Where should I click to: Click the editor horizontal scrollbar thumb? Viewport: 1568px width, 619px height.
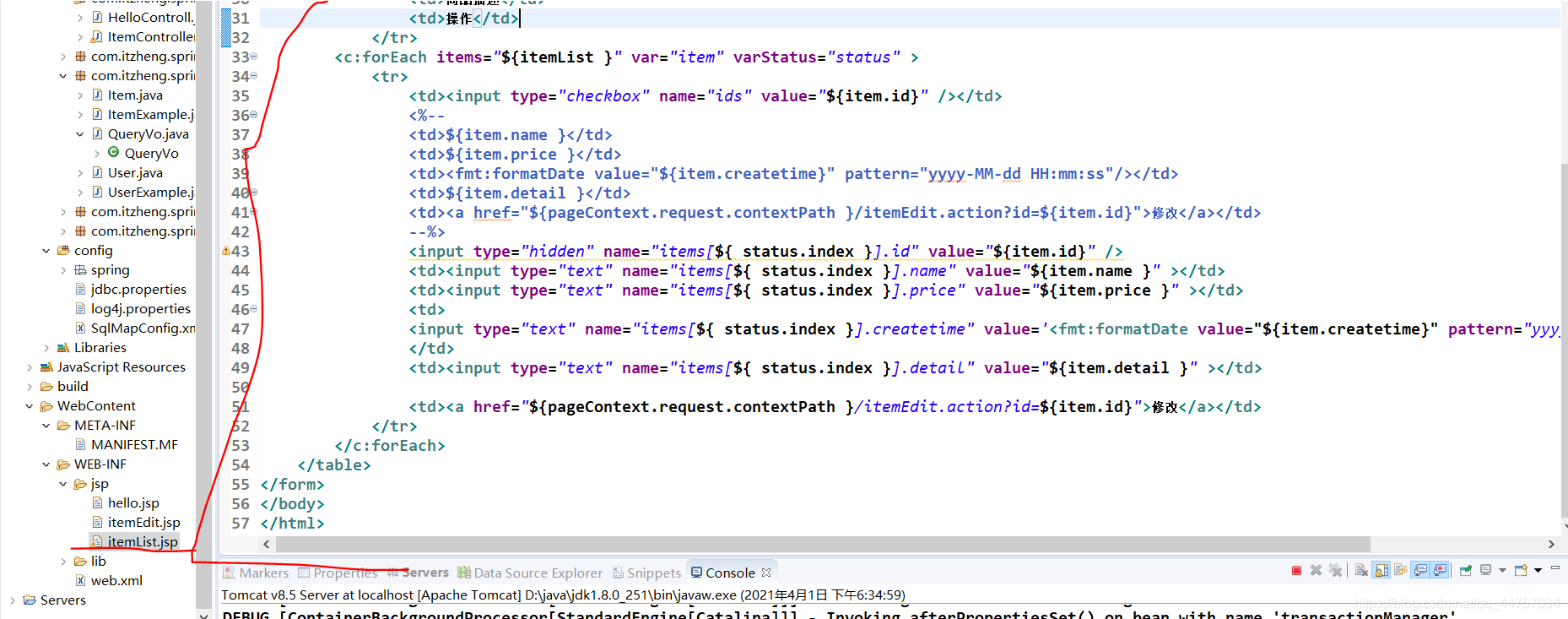(823, 544)
